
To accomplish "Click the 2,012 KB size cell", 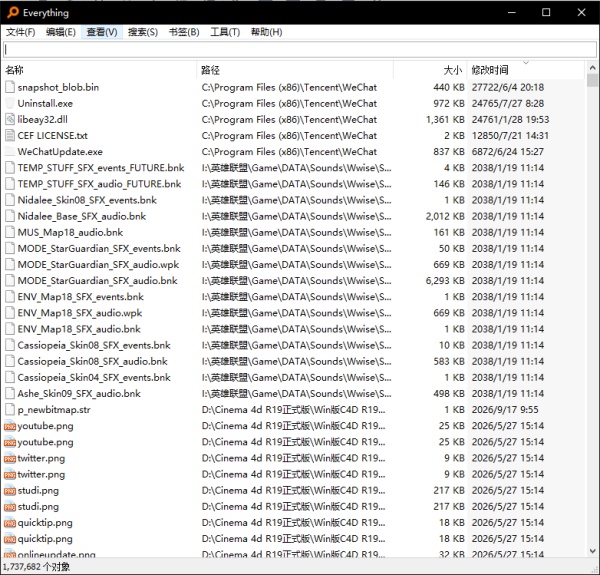I will pos(445,216).
